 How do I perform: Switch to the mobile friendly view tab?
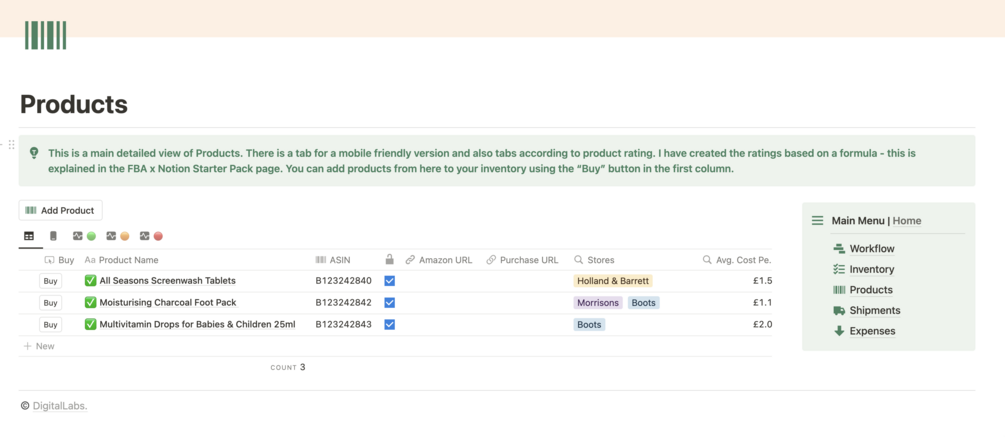coord(53,236)
